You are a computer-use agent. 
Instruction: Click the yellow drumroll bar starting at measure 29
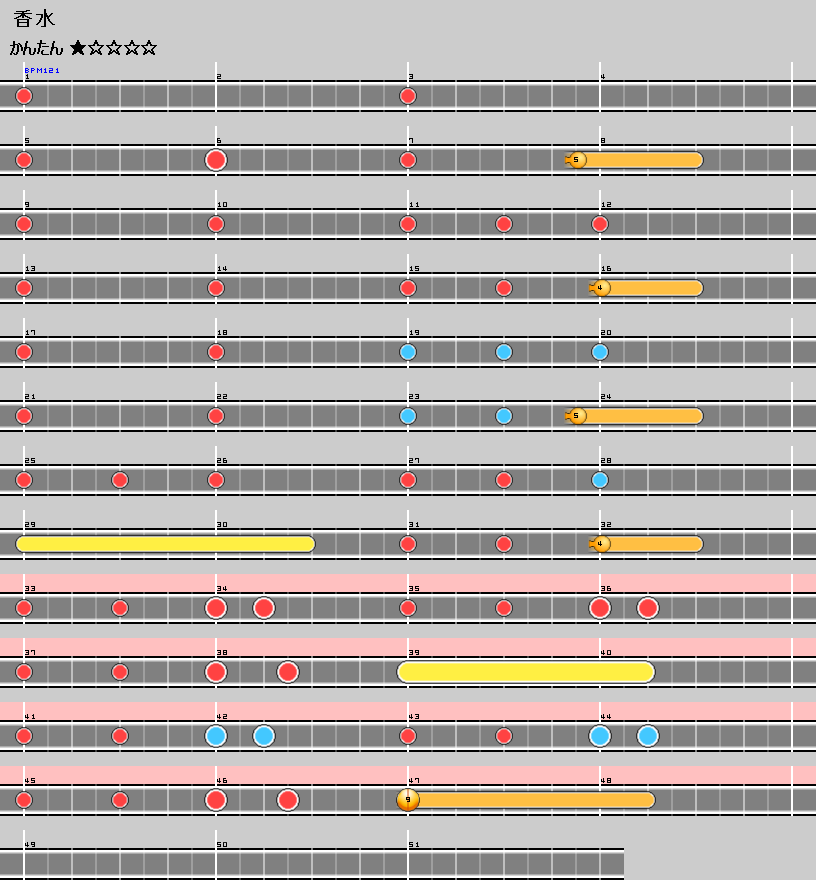pos(165,544)
